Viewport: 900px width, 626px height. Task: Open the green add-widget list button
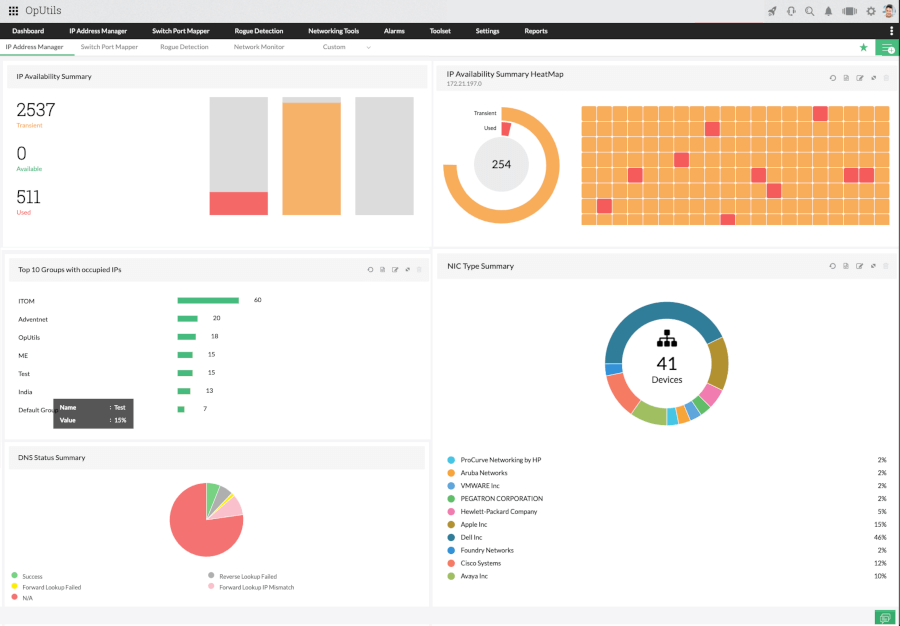click(x=886, y=48)
